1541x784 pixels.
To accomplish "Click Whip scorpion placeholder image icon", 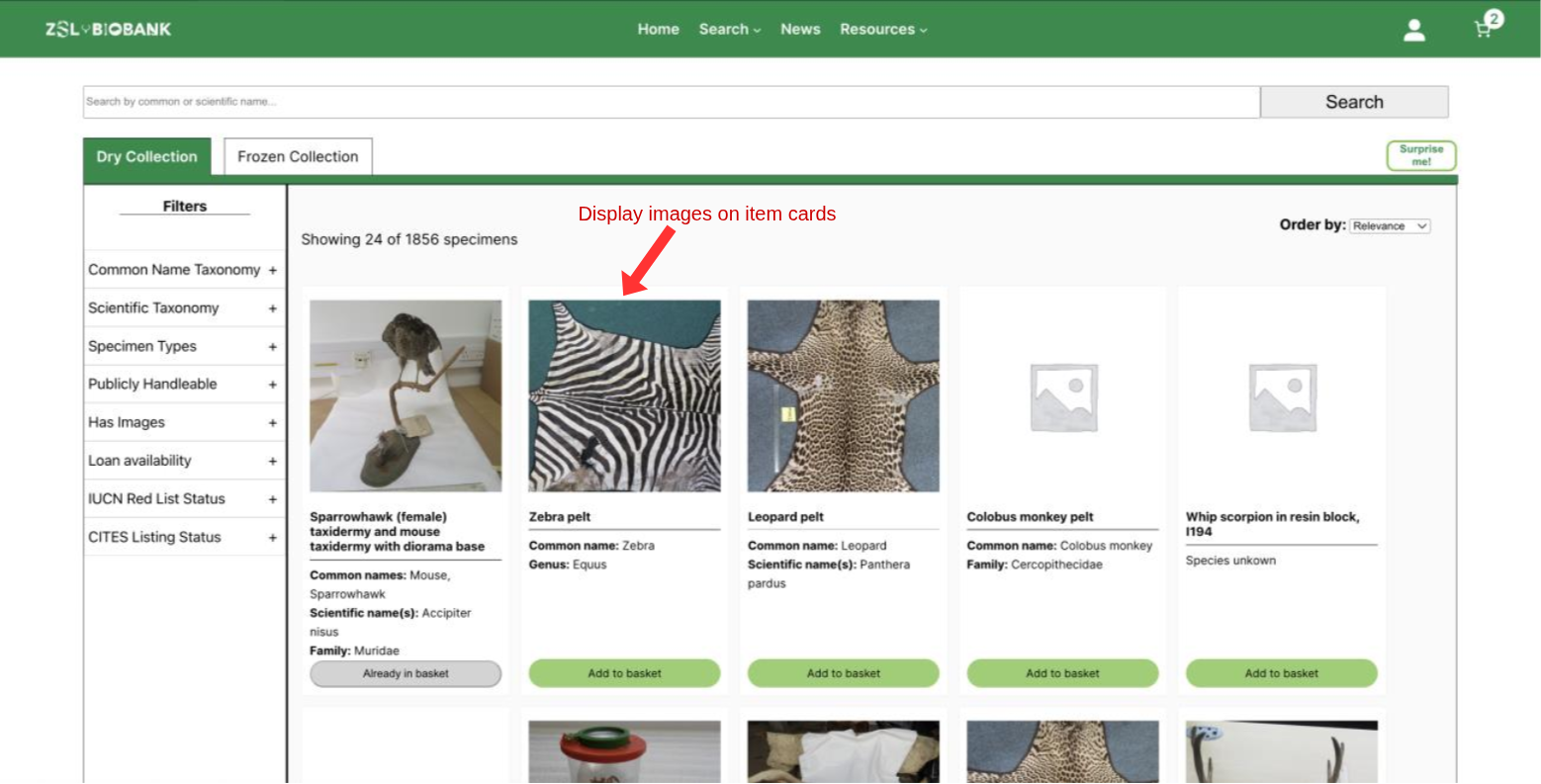I will point(1282,396).
